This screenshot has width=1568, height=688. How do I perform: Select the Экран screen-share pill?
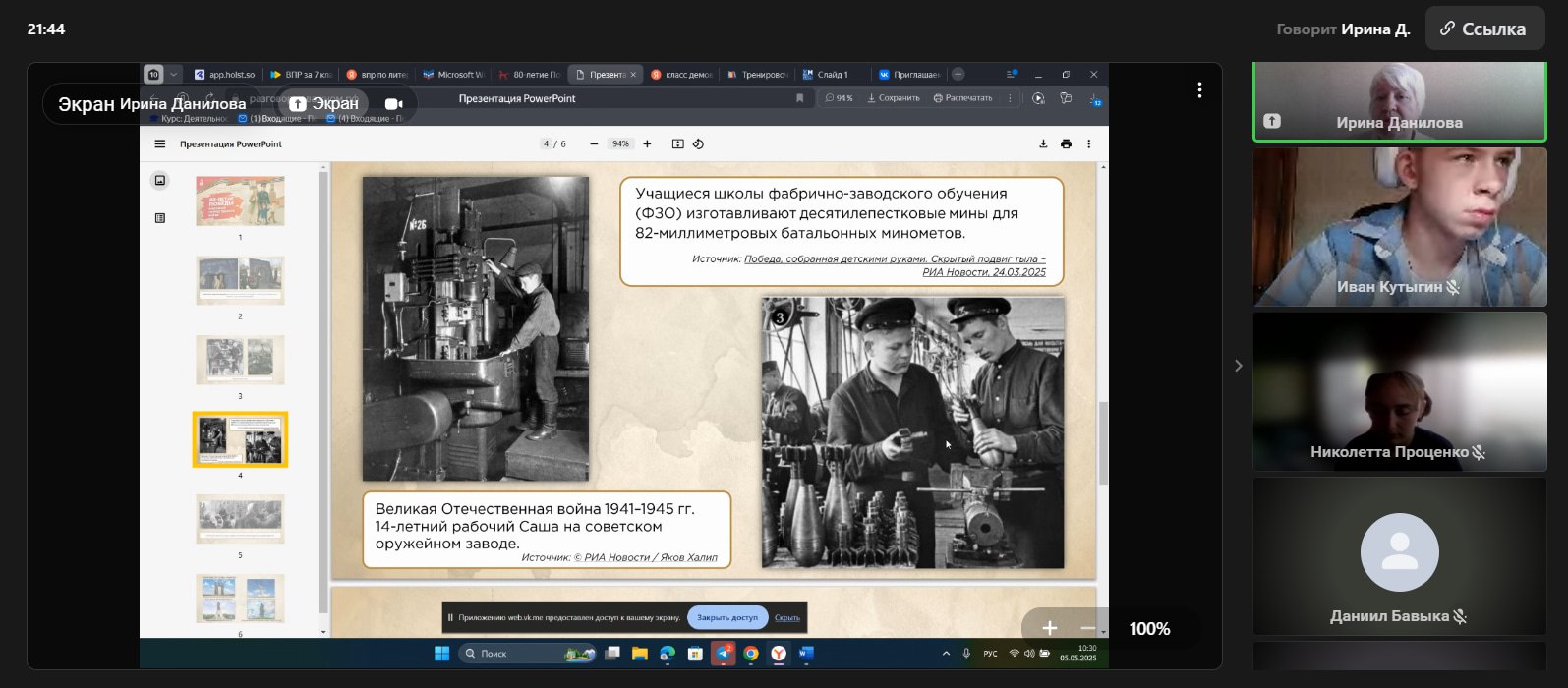(324, 103)
